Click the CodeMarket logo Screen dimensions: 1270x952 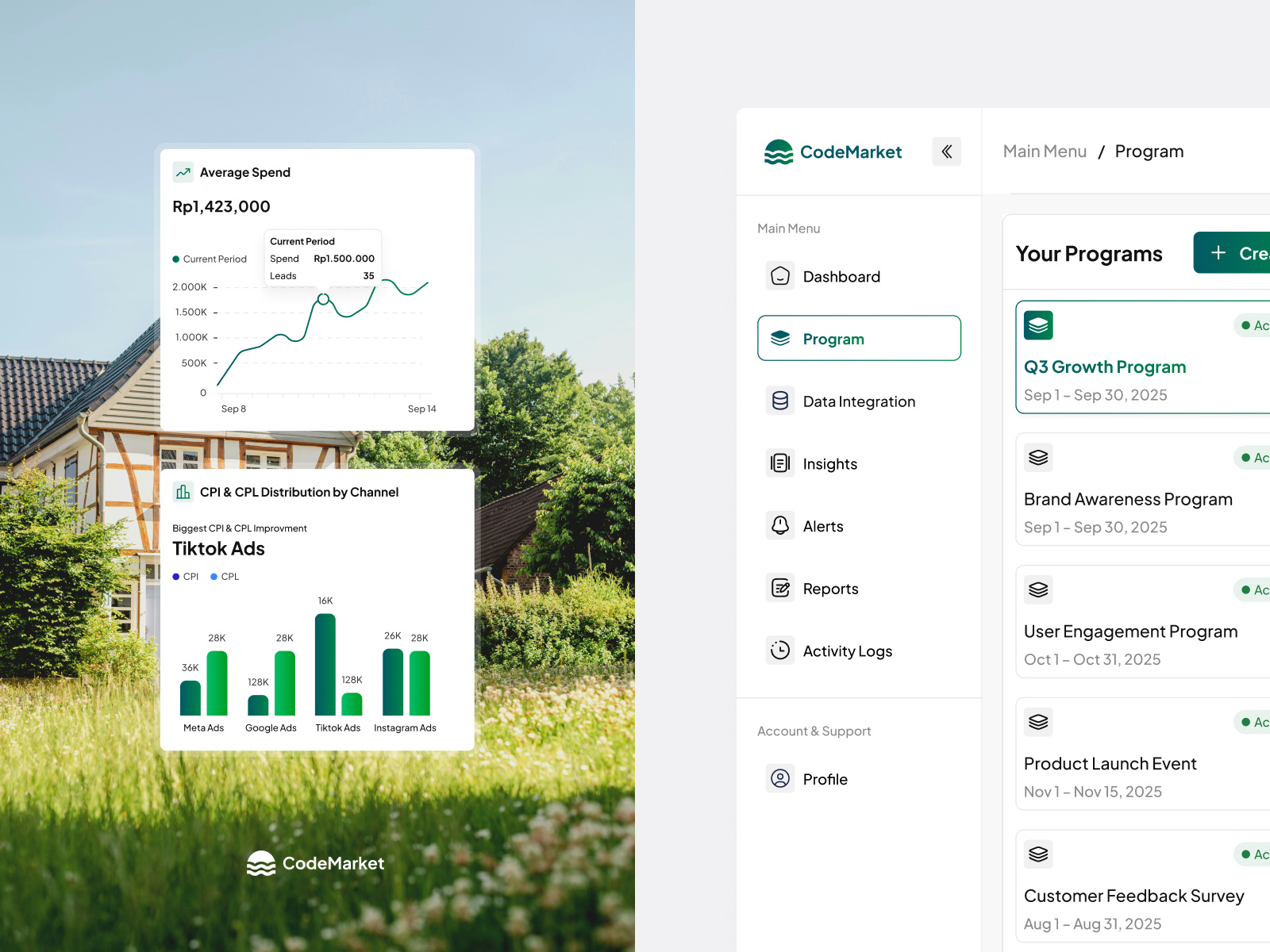[x=832, y=152]
